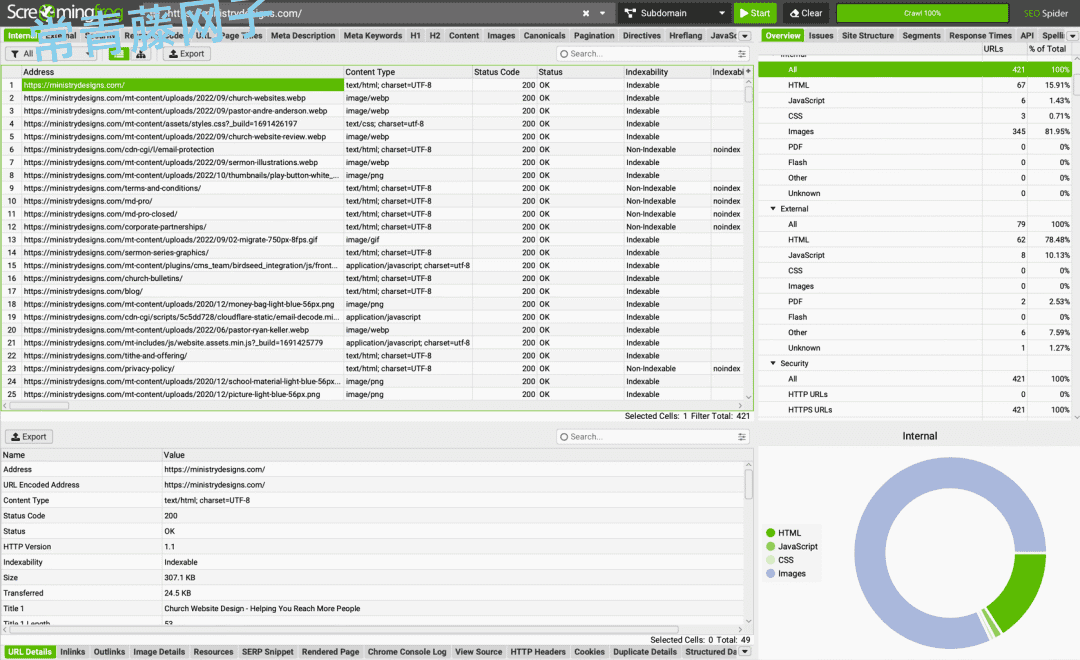Export the top results table

(x=187, y=54)
